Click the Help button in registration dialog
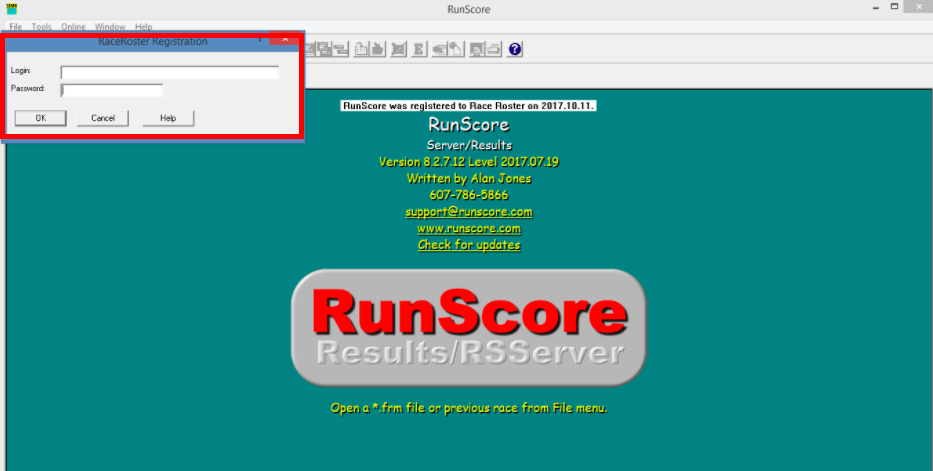 [x=168, y=118]
